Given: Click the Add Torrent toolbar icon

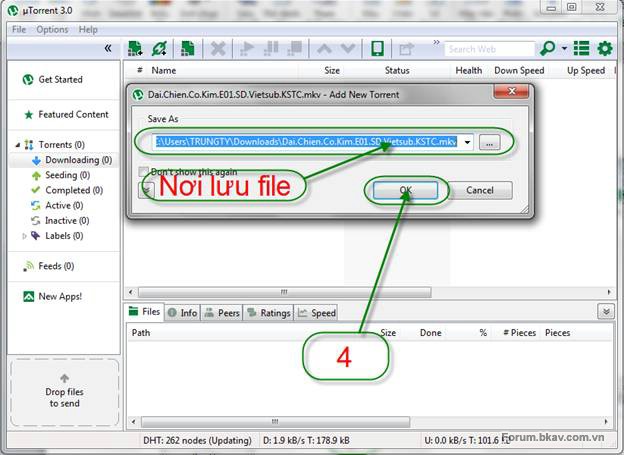Looking at the screenshot, I should (x=135, y=48).
